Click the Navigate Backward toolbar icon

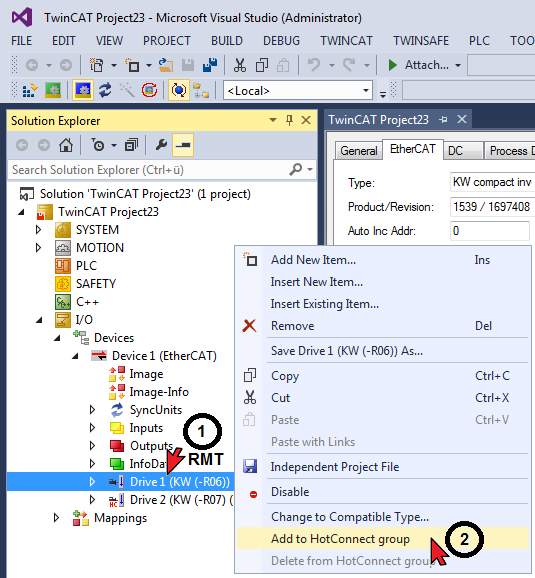tap(32, 66)
